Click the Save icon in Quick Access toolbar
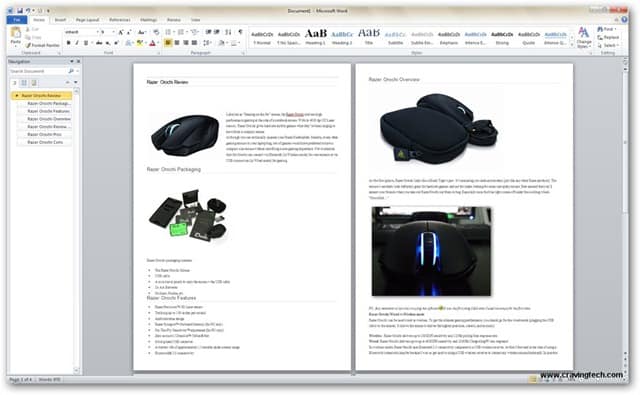 click(x=20, y=11)
